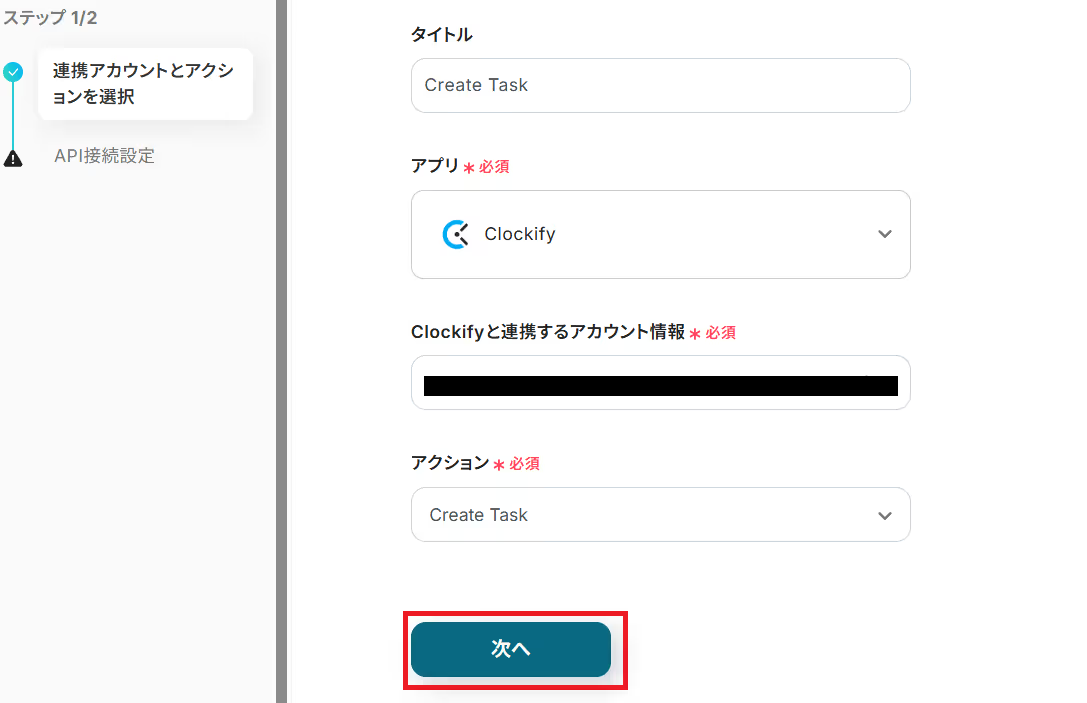Select the Clockify account information field
This screenshot has width=1087, height=703.
click(660, 385)
